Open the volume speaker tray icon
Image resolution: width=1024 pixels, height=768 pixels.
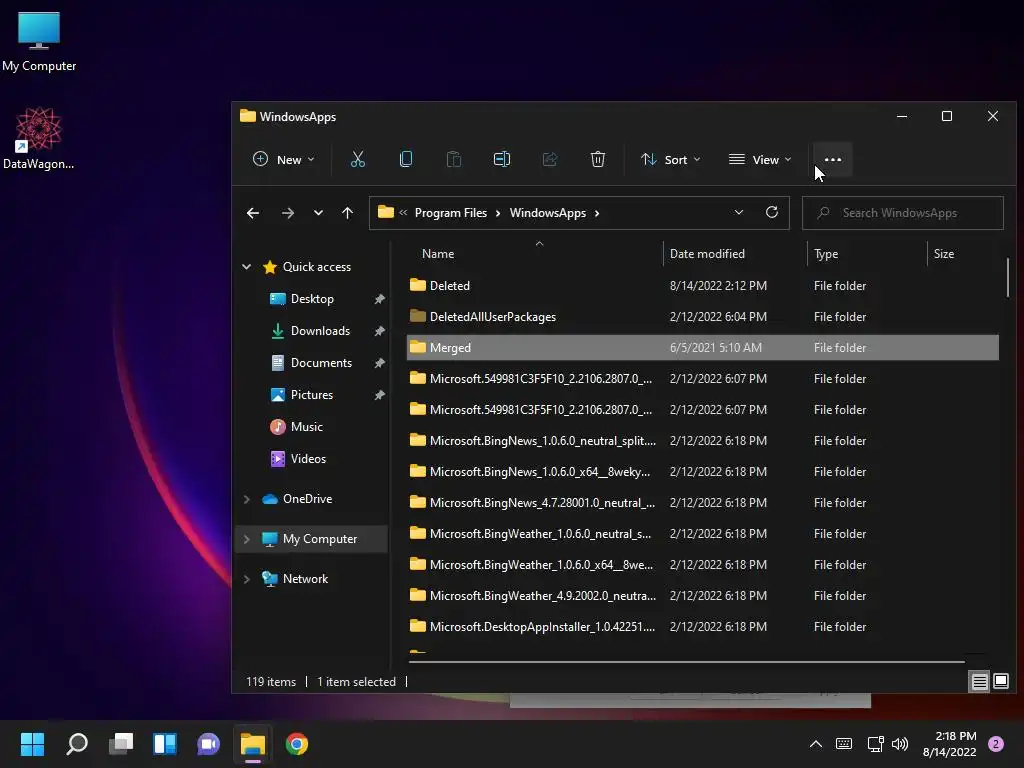point(900,744)
